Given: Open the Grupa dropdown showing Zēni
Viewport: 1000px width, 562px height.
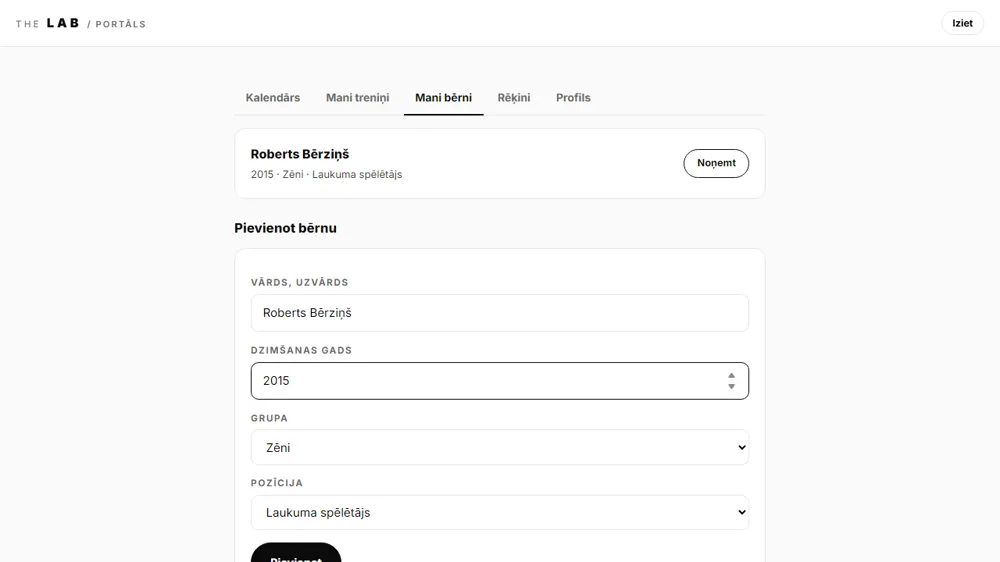Looking at the screenshot, I should pos(499,447).
